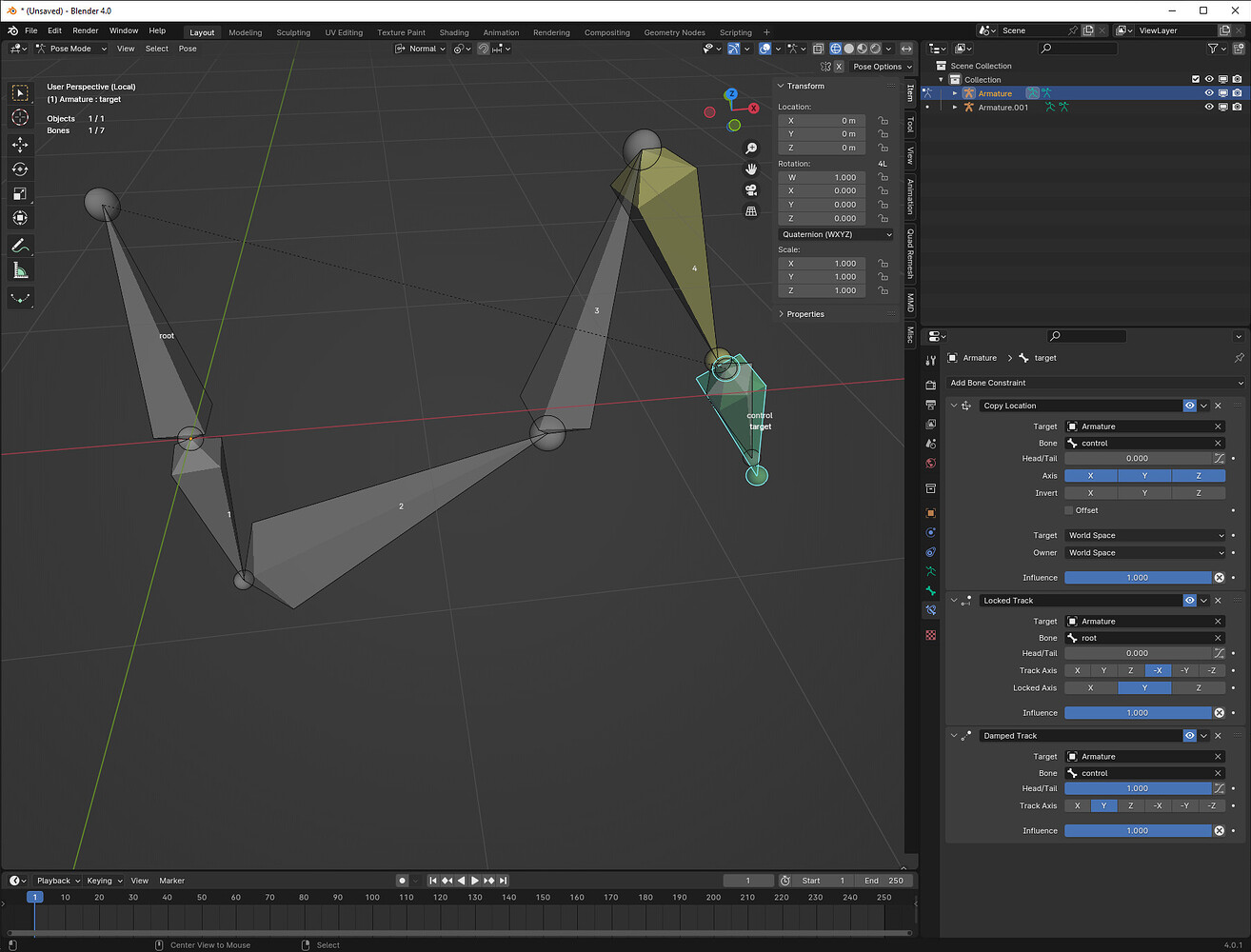Open Add Bone Constraint dropdown
1251x952 pixels.
1096,383
